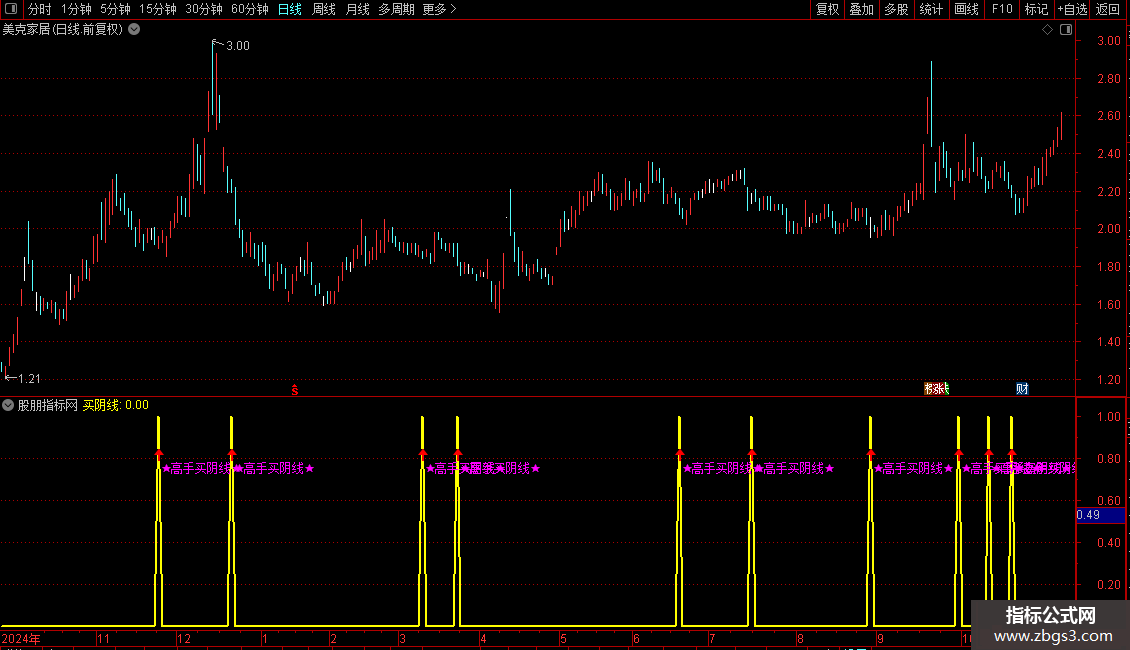Click the event marker left of 财
The width and height of the screenshot is (1130, 650).
[x=936, y=389]
